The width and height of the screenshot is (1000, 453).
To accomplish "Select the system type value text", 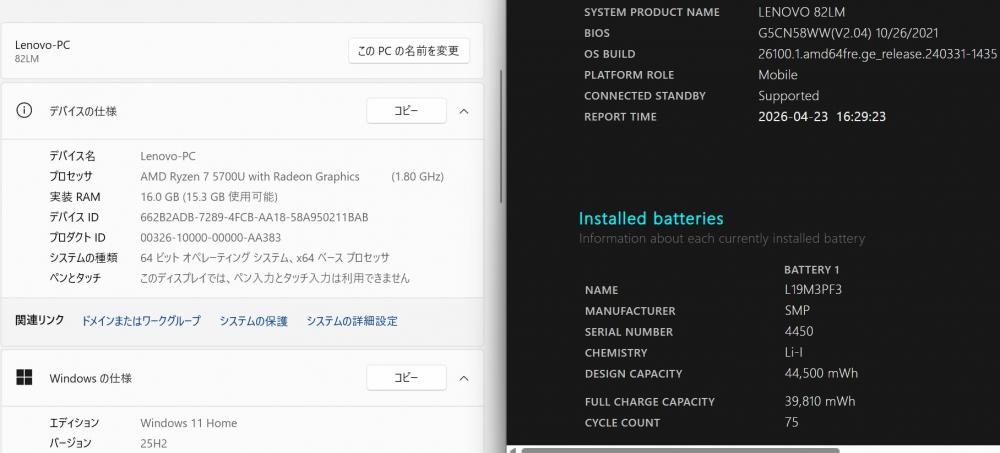I will [265, 258].
